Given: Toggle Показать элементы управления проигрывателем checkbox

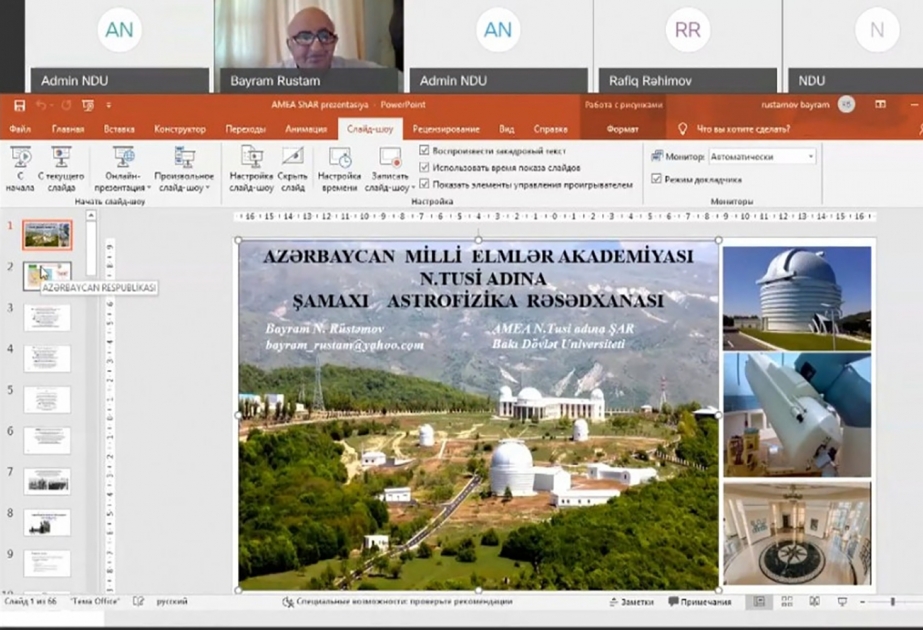Looking at the screenshot, I should 424,184.
